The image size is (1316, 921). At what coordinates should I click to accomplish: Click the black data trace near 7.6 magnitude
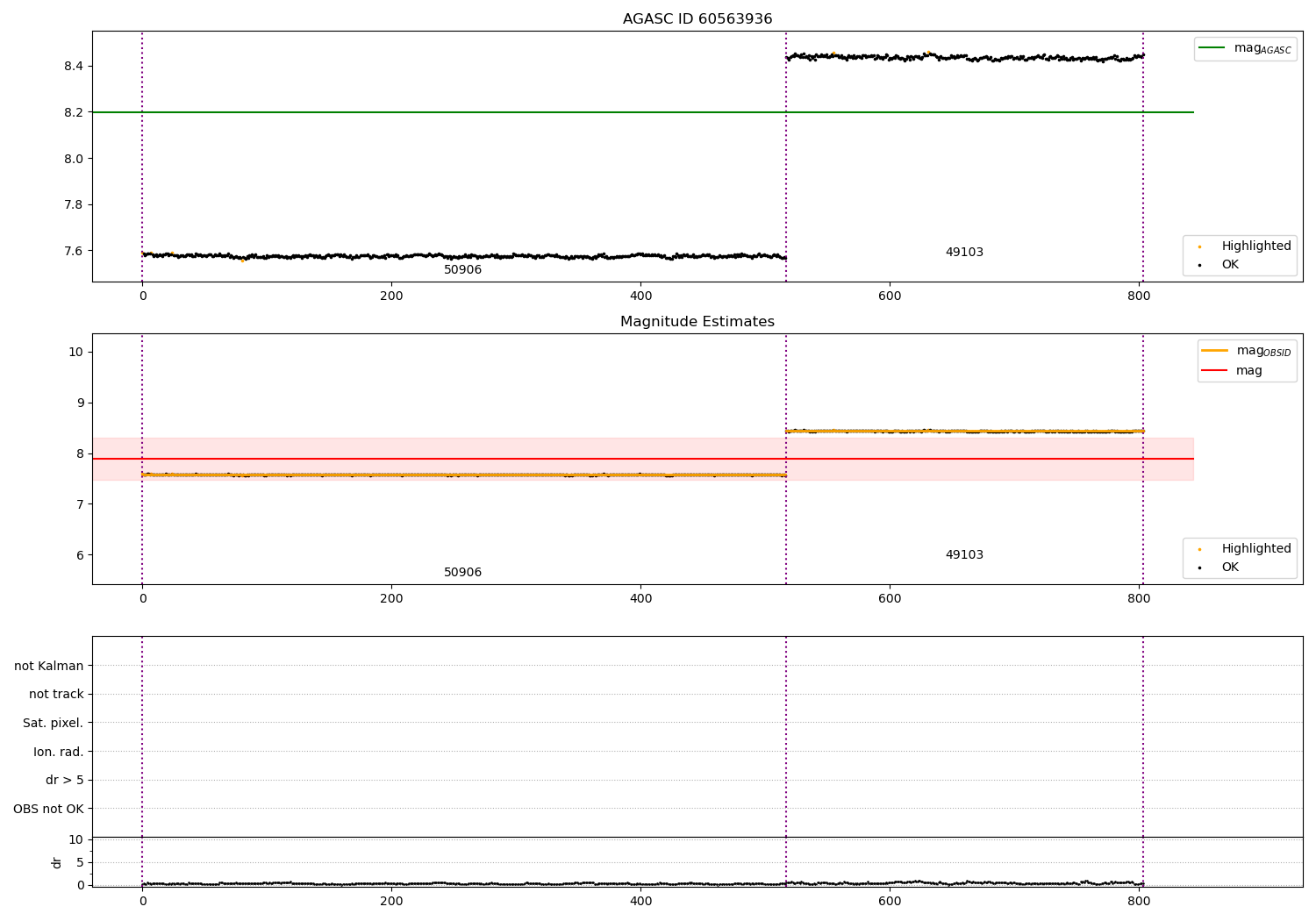tap(464, 256)
